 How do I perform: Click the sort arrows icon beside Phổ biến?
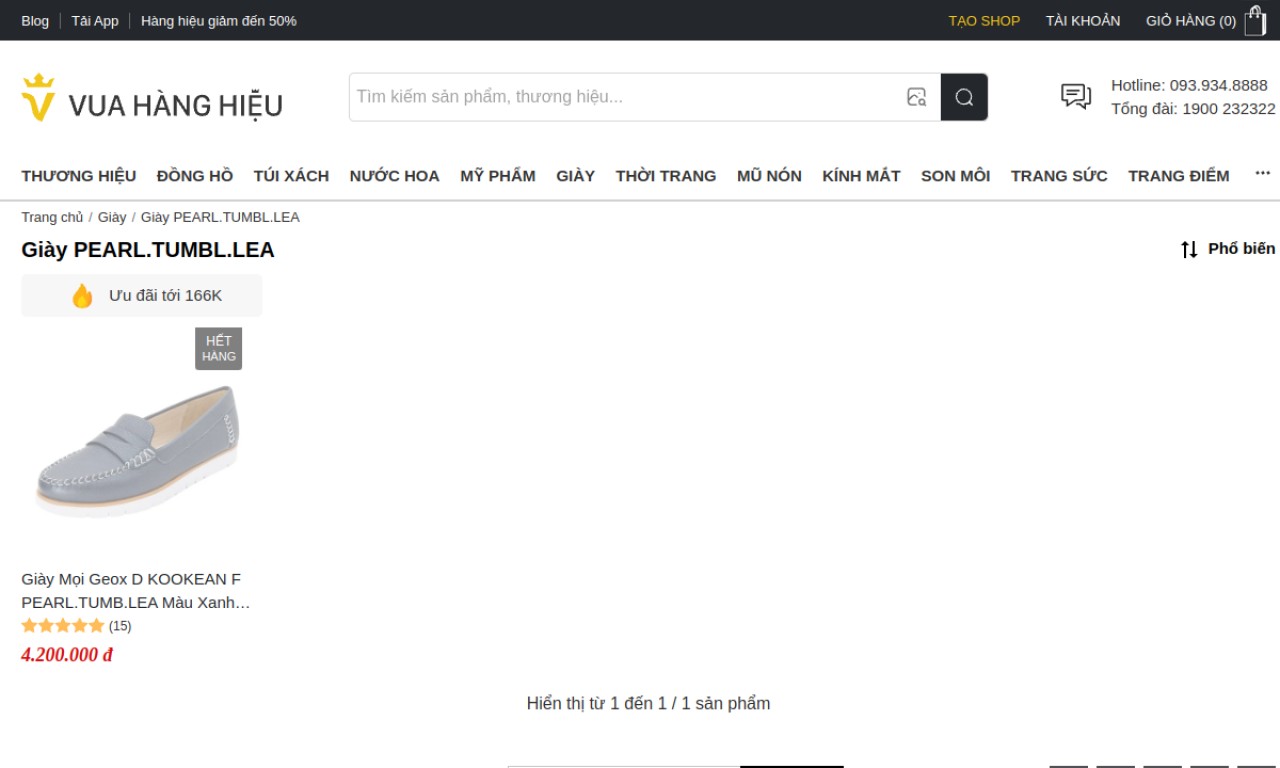pos(1189,249)
